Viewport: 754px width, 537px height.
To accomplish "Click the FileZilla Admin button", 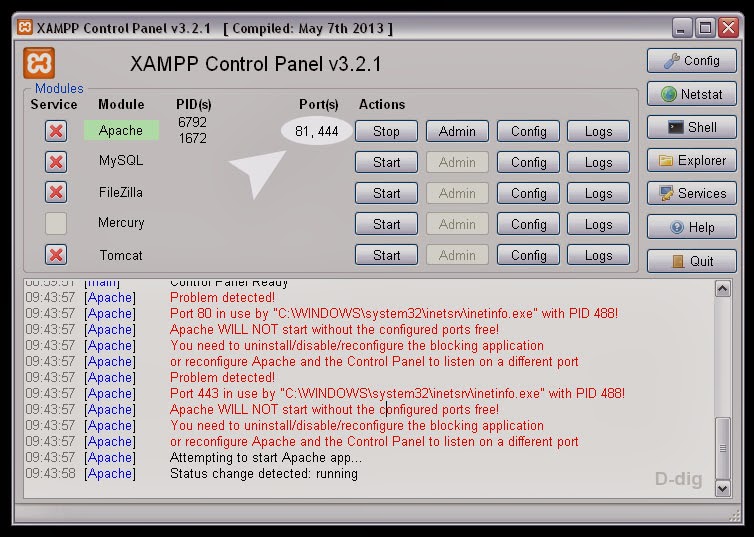I will [457, 193].
